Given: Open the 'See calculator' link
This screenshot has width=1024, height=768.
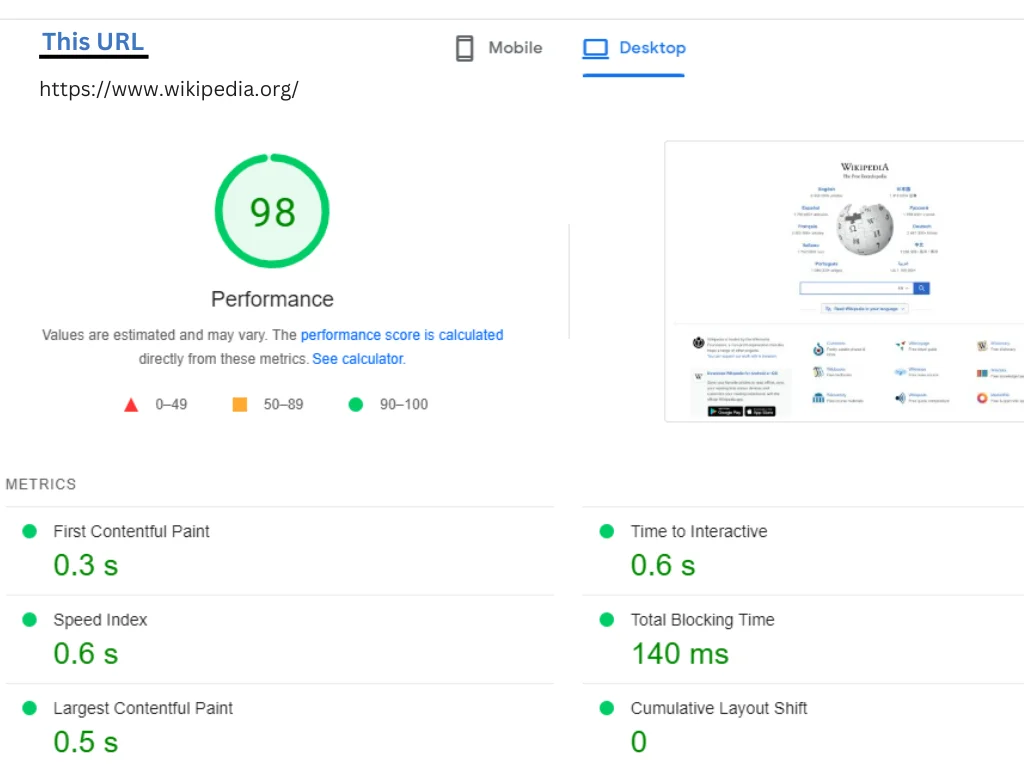Looking at the screenshot, I should click(x=358, y=359).
